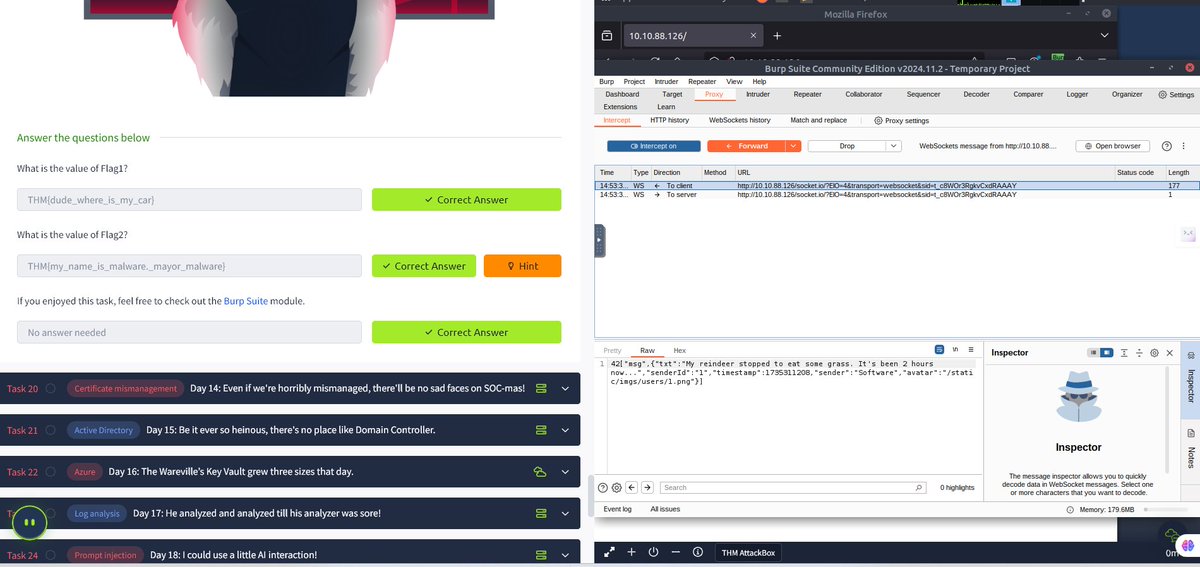1200x567 pixels.
Task: Expand Task 22 Azure chevron
Action: click(565, 471)
